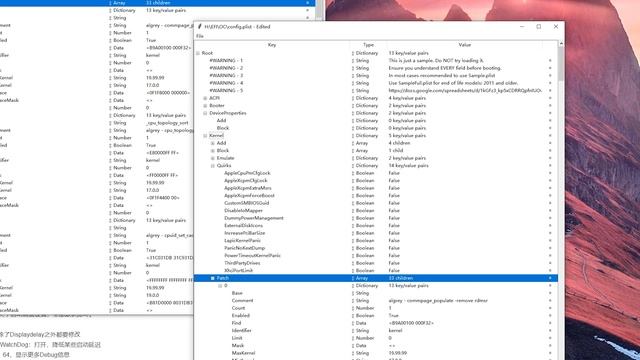Click 'kernel' value of the Identifier row
This screenshot has height=360, width=640.
coord(395,331)
